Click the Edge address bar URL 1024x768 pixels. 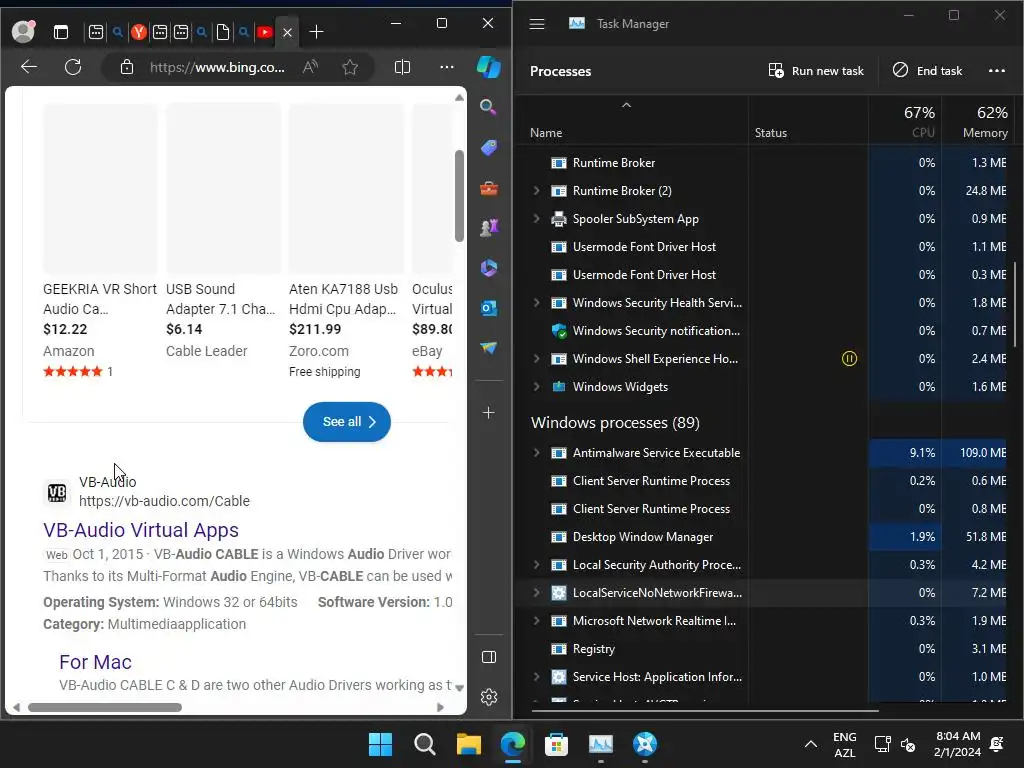point(217,67)
